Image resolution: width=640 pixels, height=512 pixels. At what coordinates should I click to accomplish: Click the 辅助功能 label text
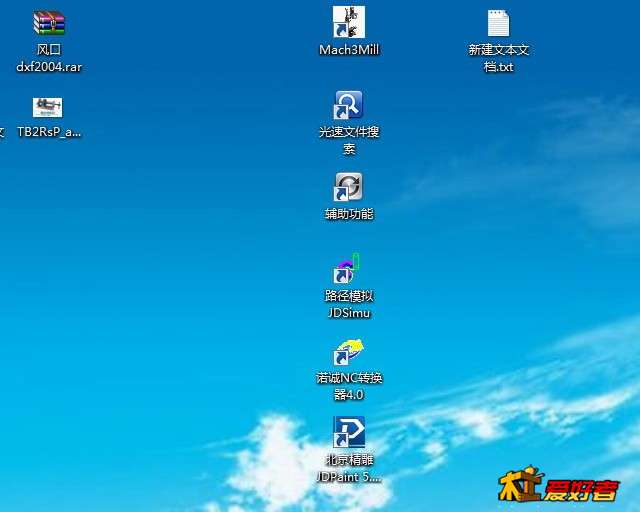pos(349,214)
